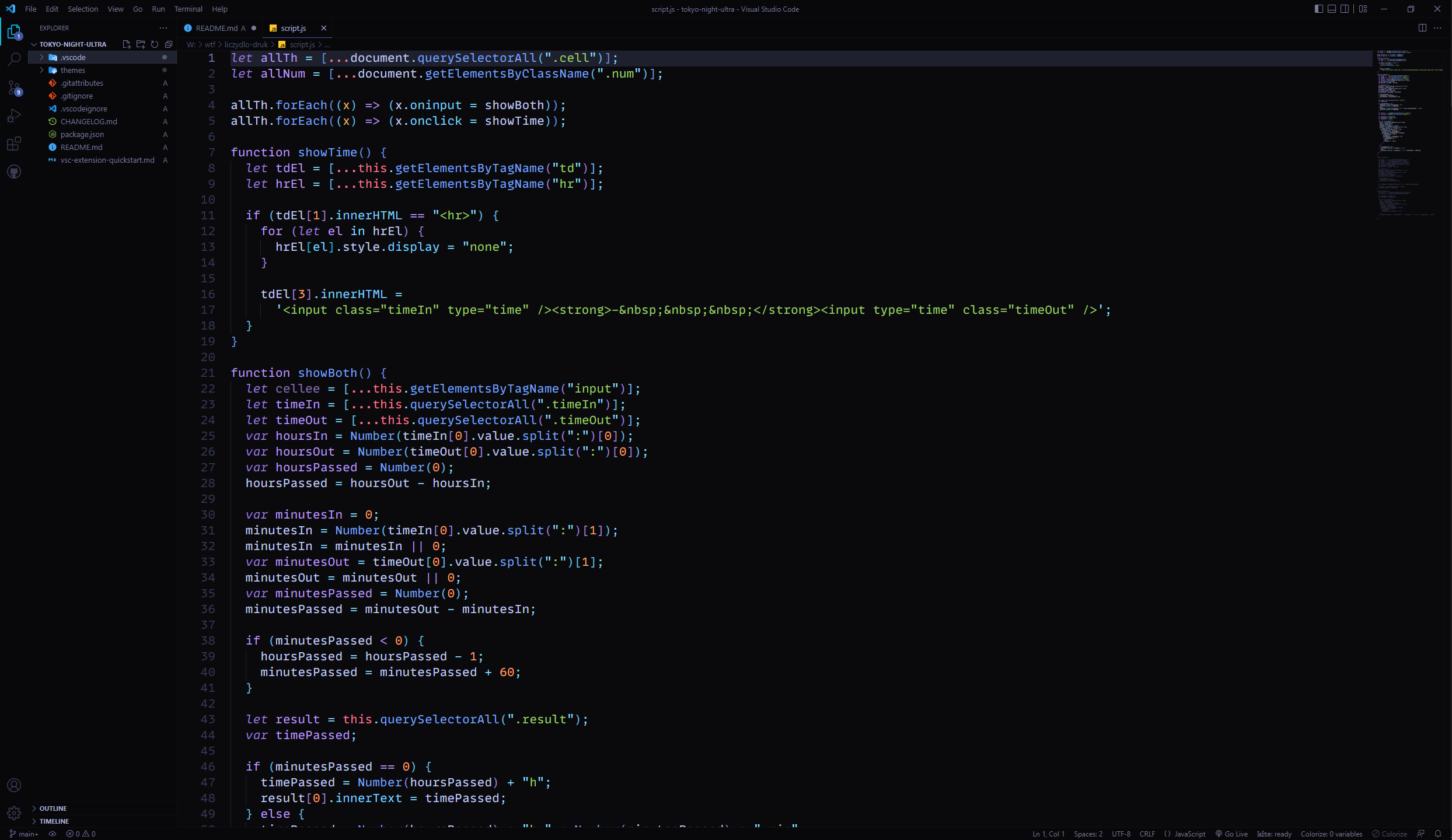Open the Search view in activity bar
The height and width of the screenshot is (840, 1452).
14,59
